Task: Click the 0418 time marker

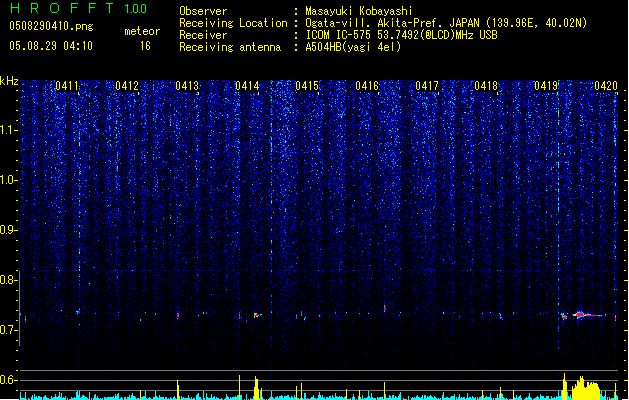Action: 486,86
